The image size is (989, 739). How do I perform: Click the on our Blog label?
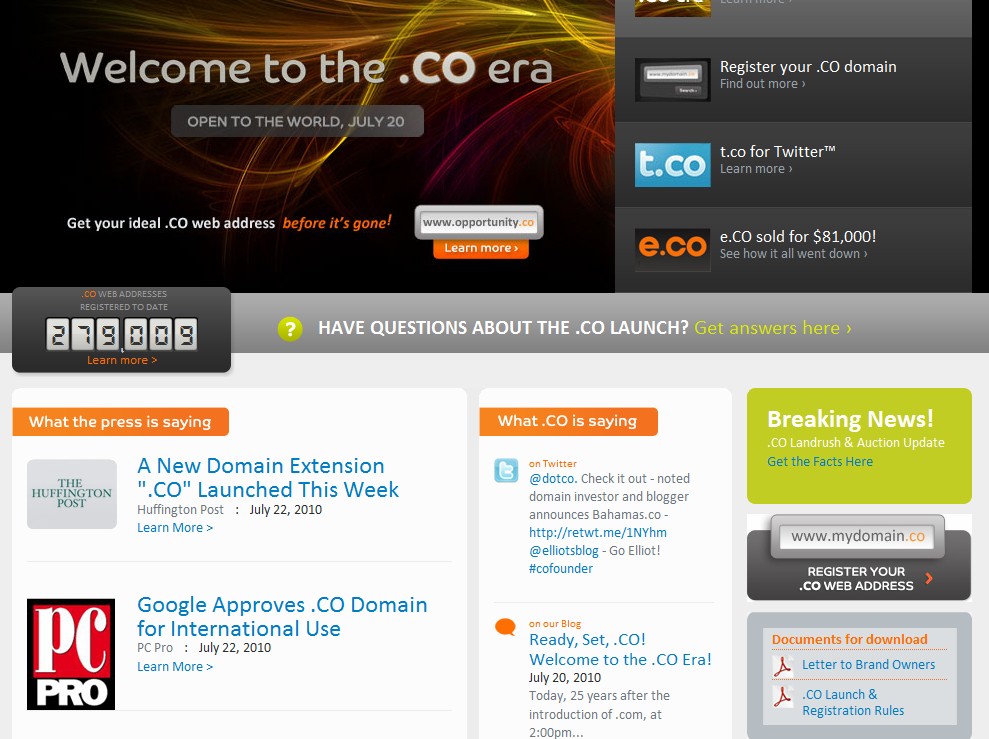[x=555, y=624]
